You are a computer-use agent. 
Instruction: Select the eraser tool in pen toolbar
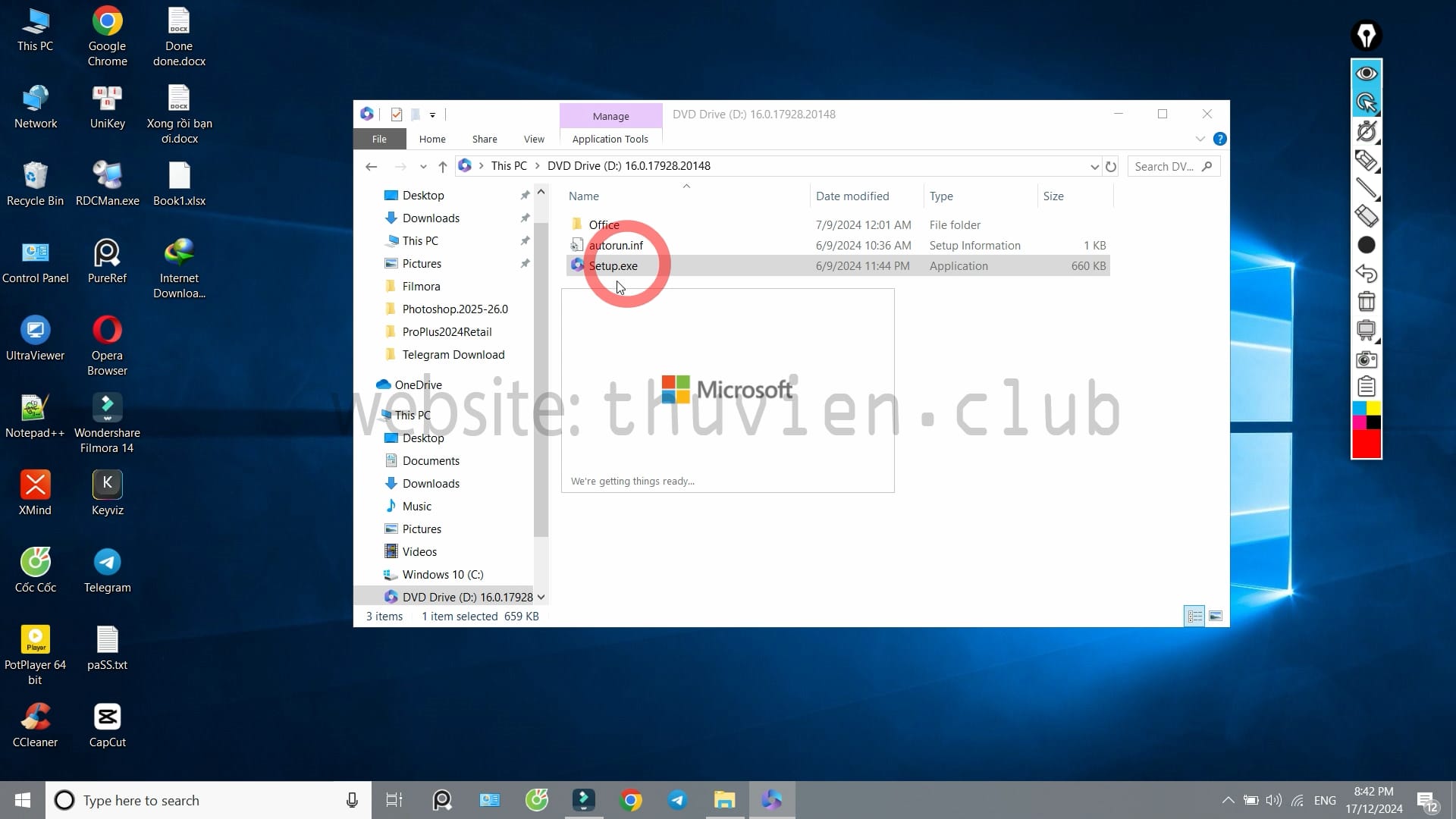point(1367,216)
